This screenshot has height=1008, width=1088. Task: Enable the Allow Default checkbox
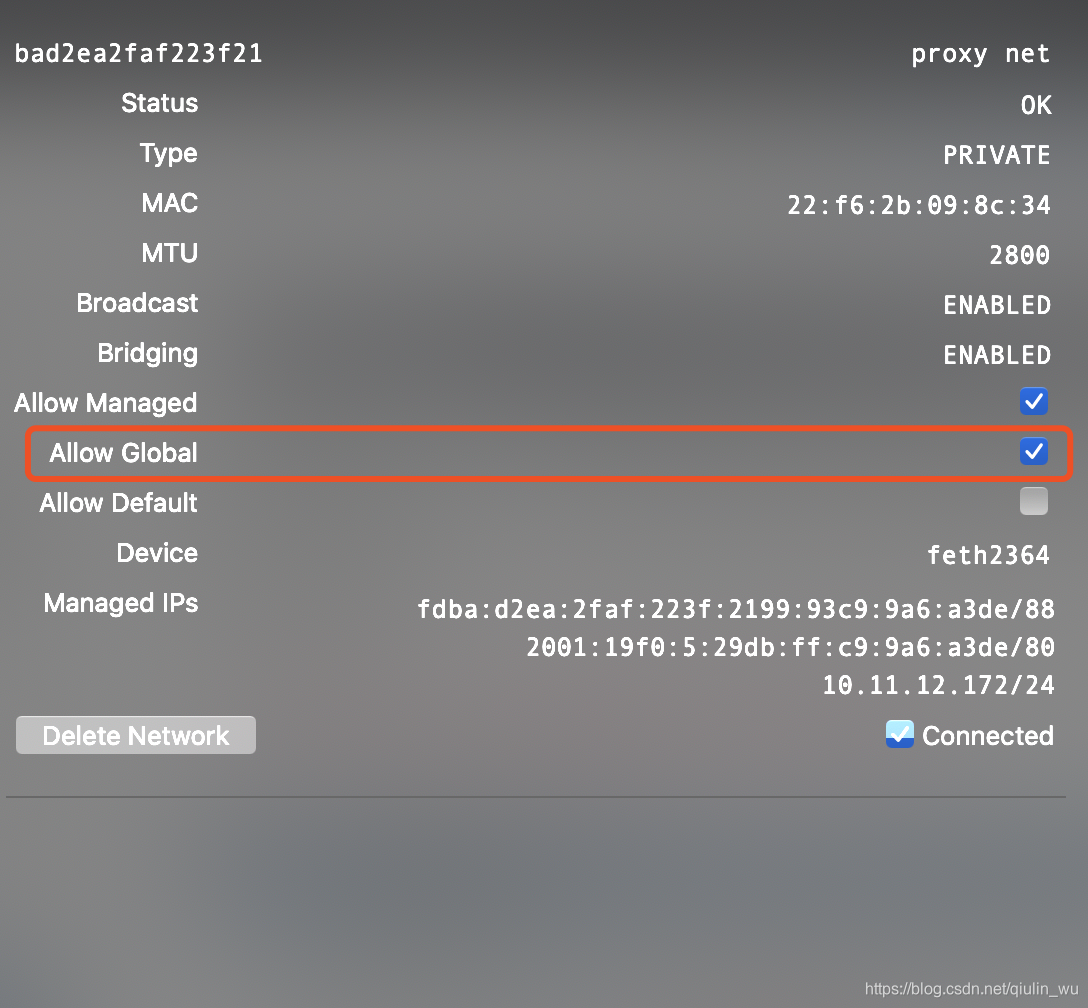pos(1033,502)
